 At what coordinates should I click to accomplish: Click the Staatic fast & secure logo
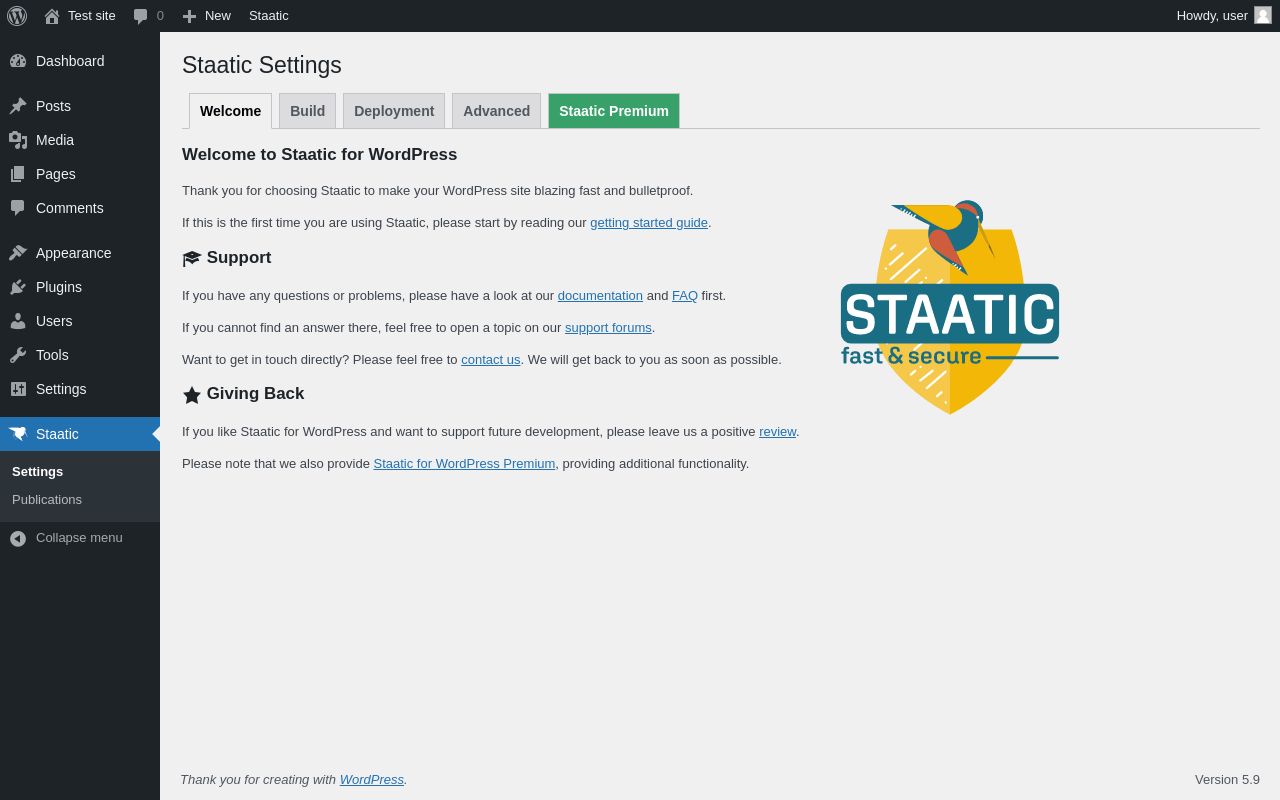click(x=950, y=307)
